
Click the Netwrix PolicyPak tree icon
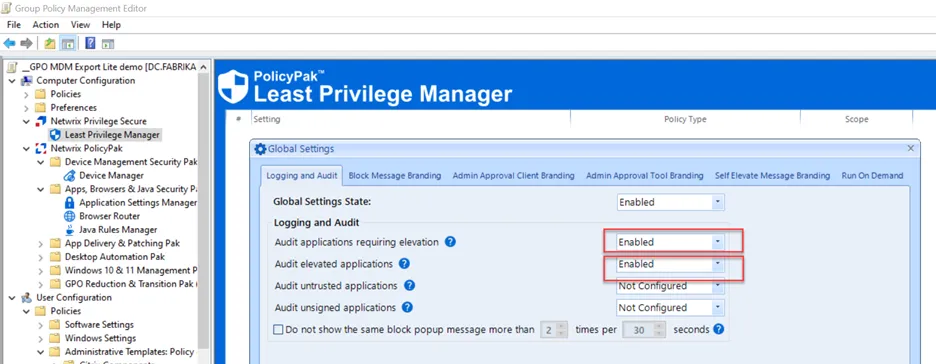(x=41, y=149)
